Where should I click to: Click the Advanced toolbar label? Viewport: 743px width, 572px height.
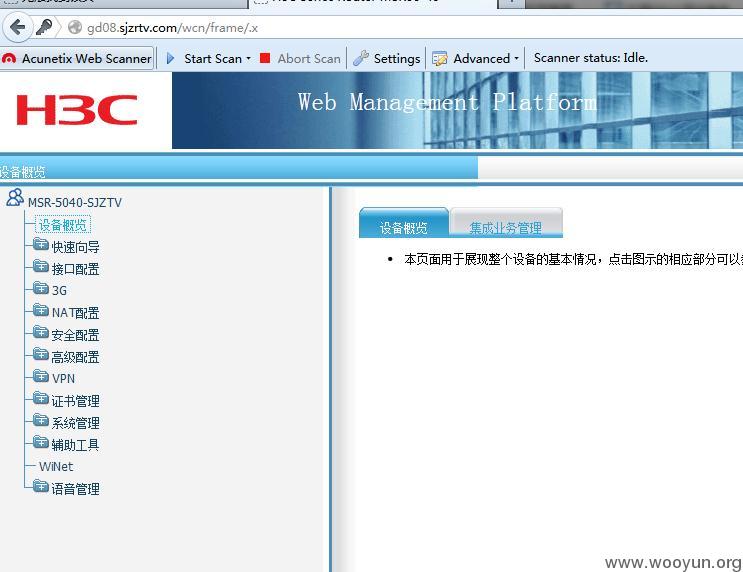point(481,59)
